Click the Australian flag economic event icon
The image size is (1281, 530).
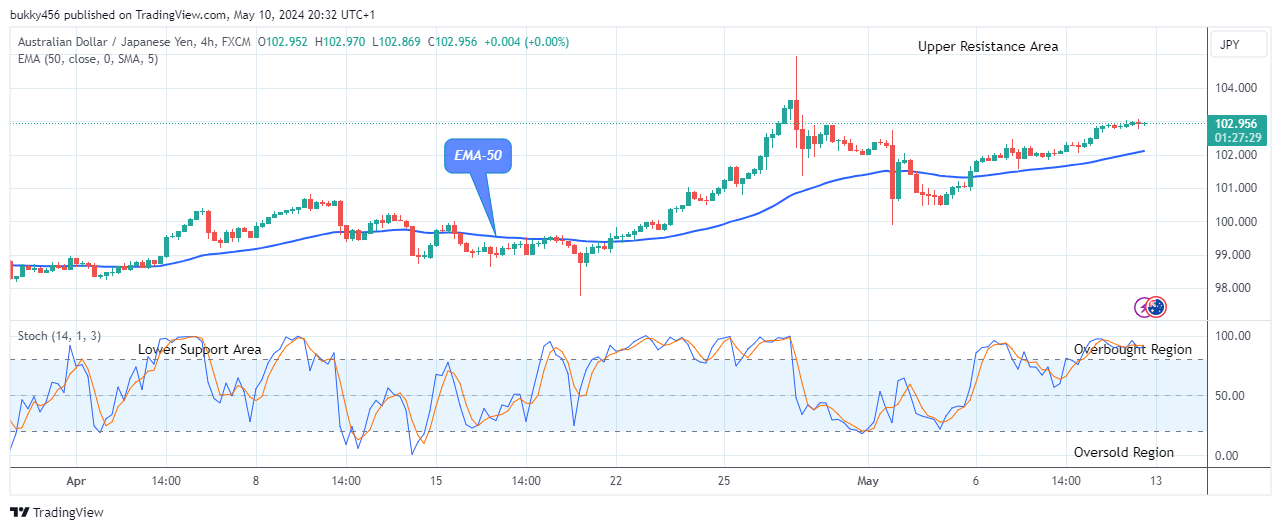pyautogui.click(x=1157, y=307)
